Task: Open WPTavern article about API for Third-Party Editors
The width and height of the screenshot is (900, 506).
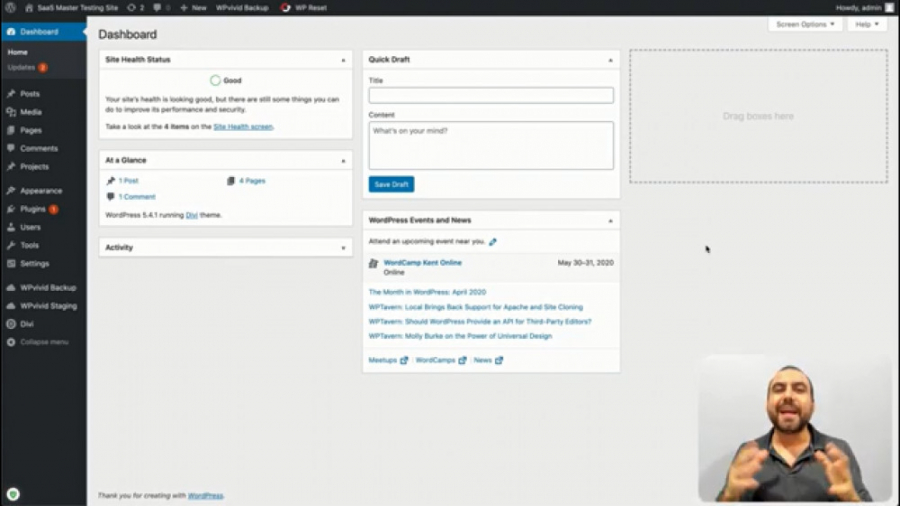Action: pyautogui.click(x=480, y=321)
